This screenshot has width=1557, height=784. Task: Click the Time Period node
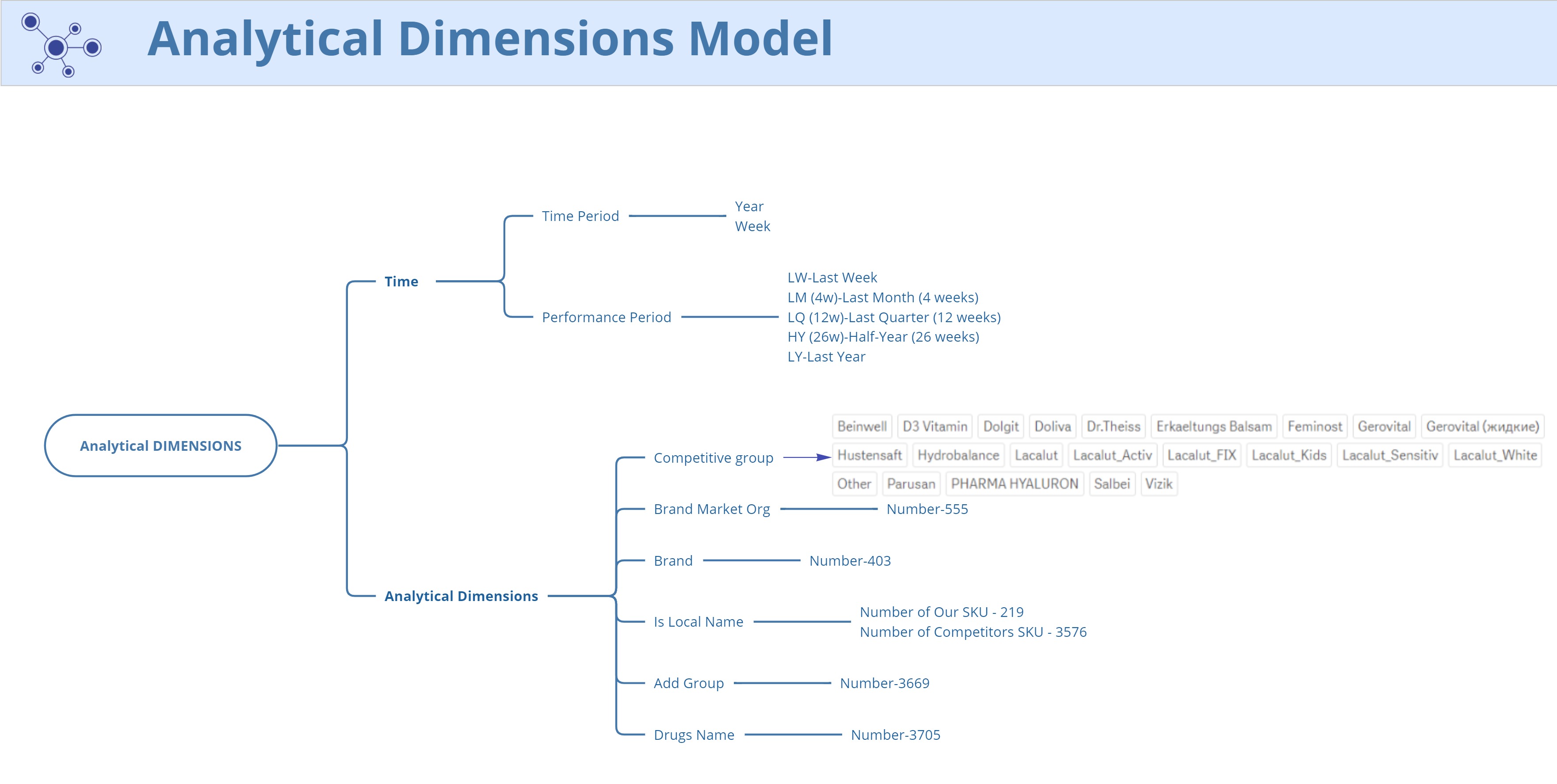(x=580, y=216)
